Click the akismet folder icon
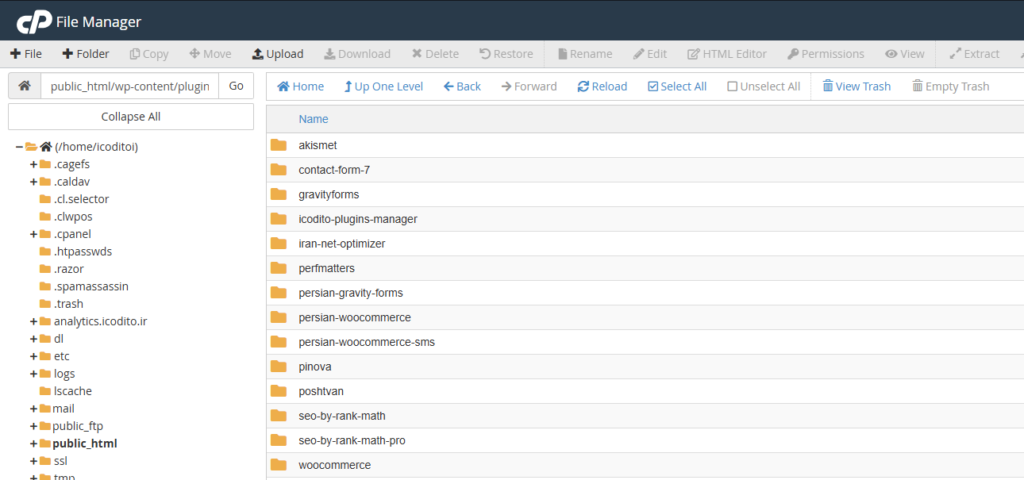 pyautogui.click(x=279, y=145)
